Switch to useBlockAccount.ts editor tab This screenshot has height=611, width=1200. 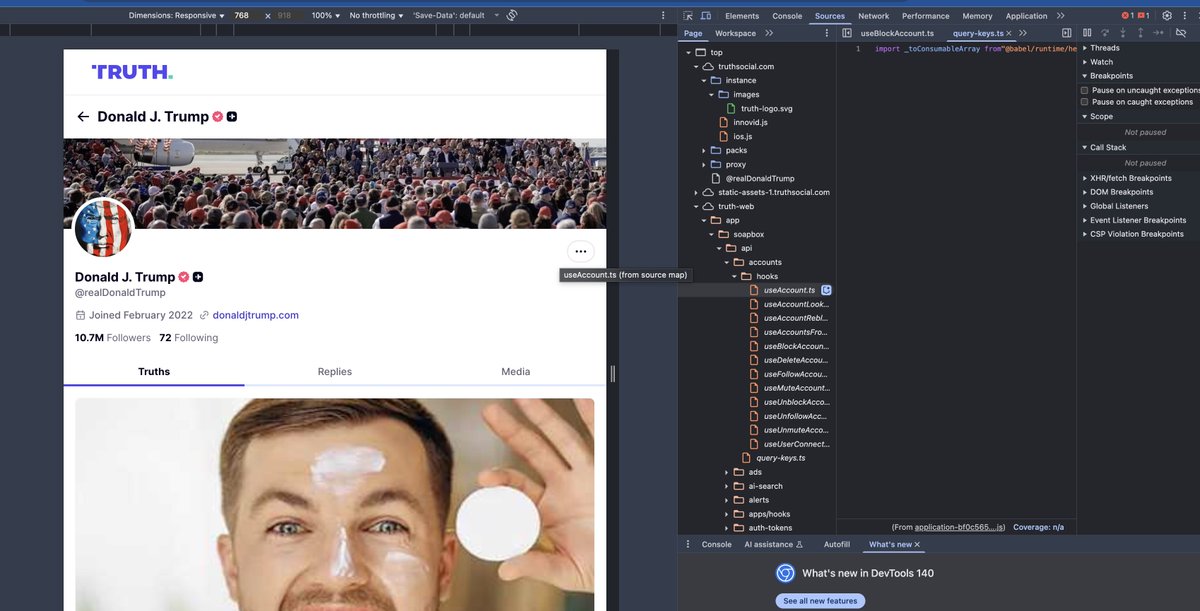(x=897, y=33)
